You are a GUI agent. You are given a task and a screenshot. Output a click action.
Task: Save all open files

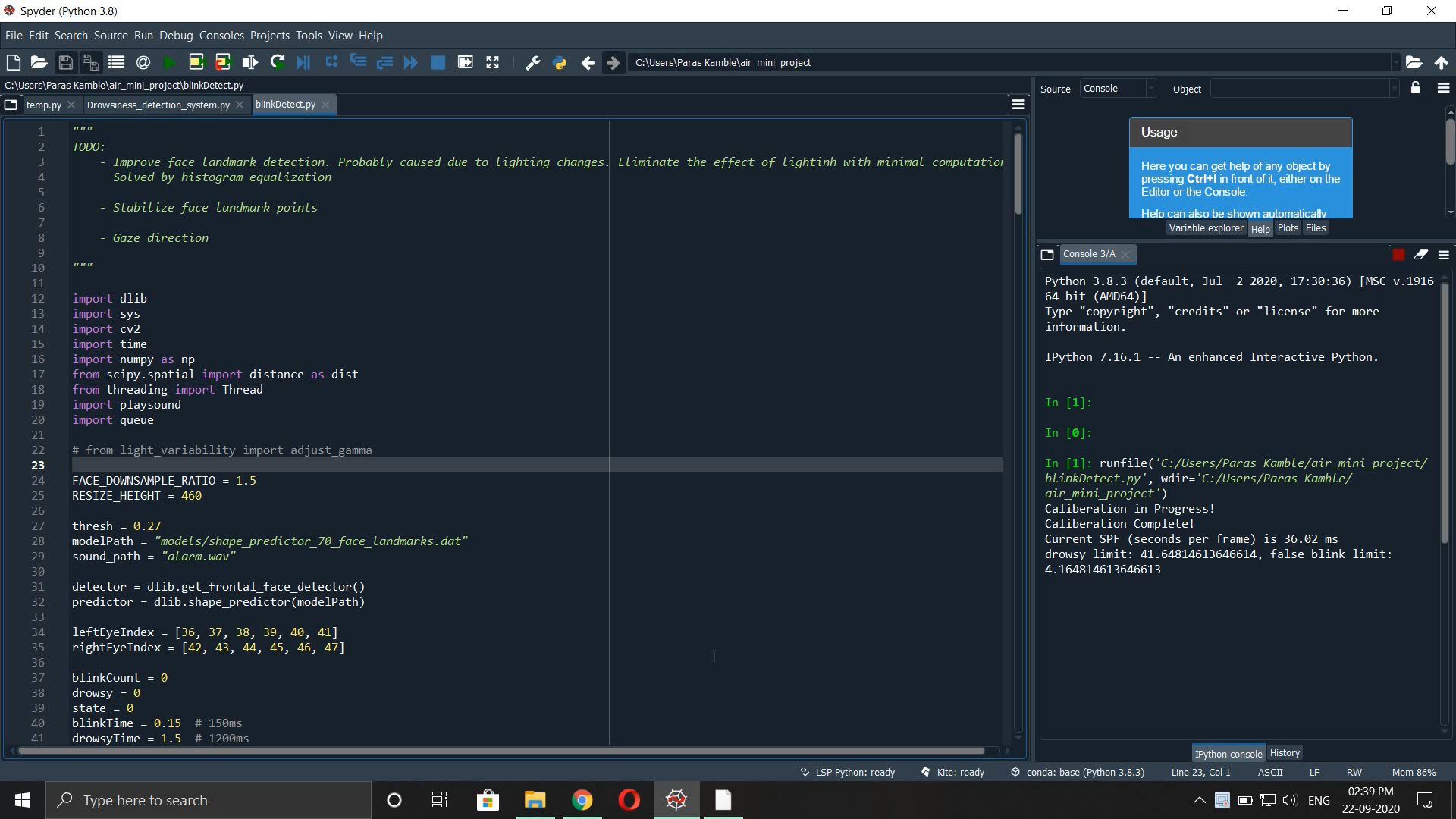click(x=90, y=62)
